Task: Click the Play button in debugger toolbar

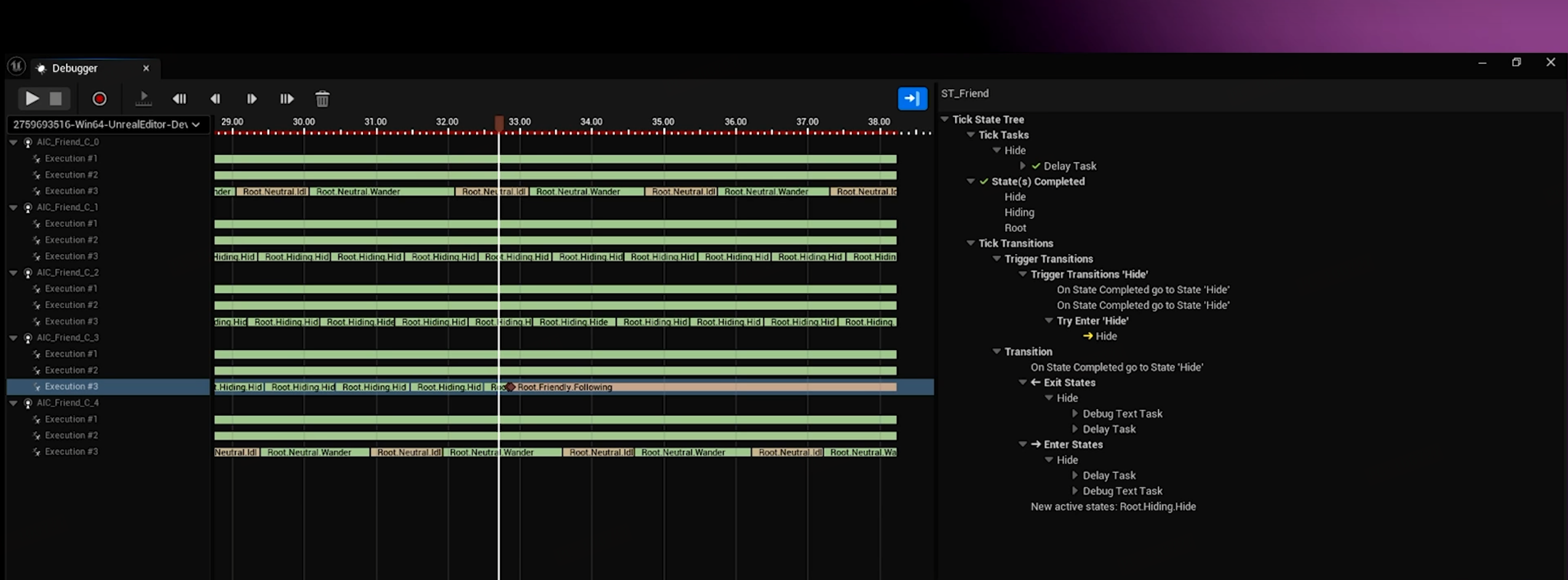Action: click(x=31, y=98)
